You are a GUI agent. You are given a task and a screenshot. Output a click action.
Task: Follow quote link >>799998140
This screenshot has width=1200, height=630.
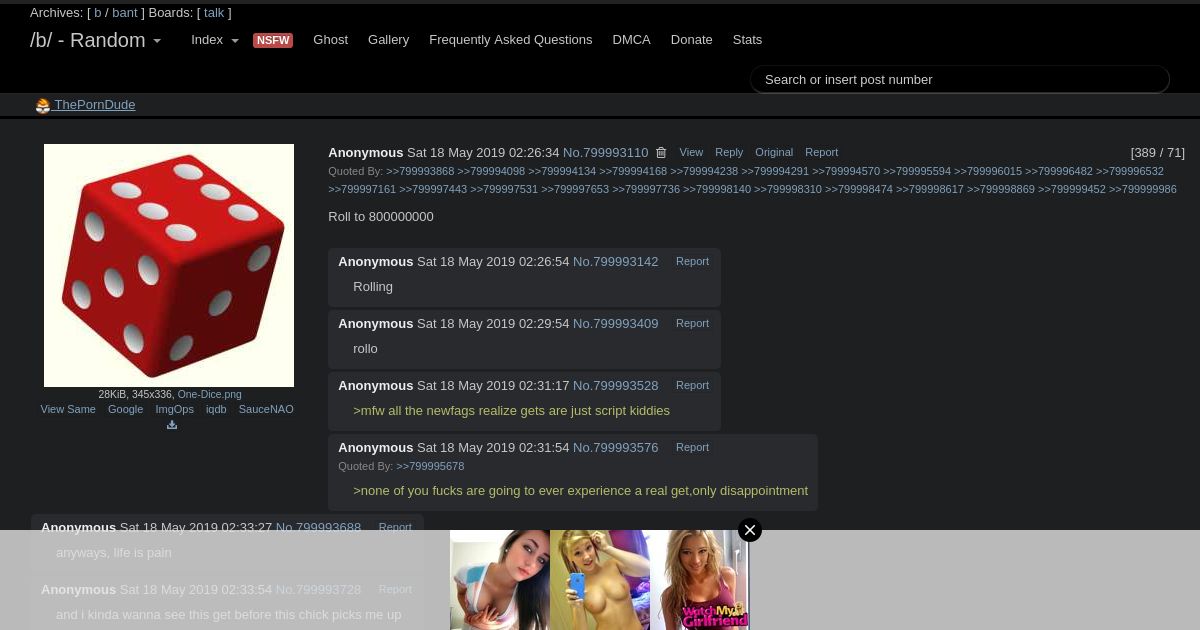point(717,189)
